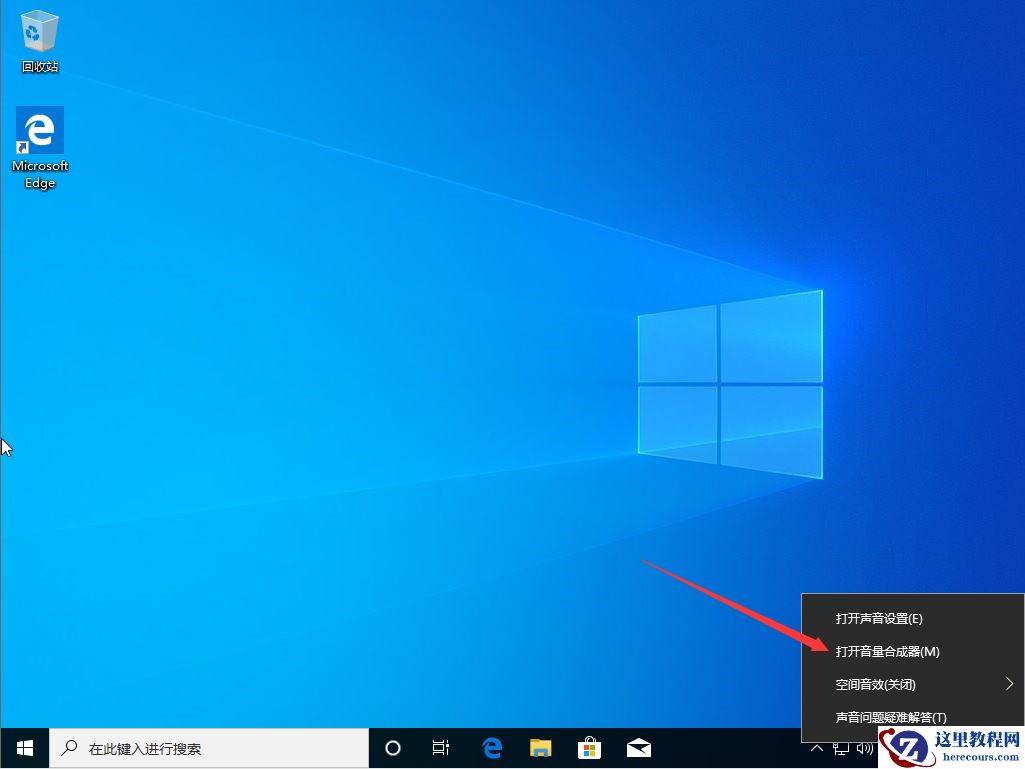Open Task View from the taskbar

[x=441, y=747]
